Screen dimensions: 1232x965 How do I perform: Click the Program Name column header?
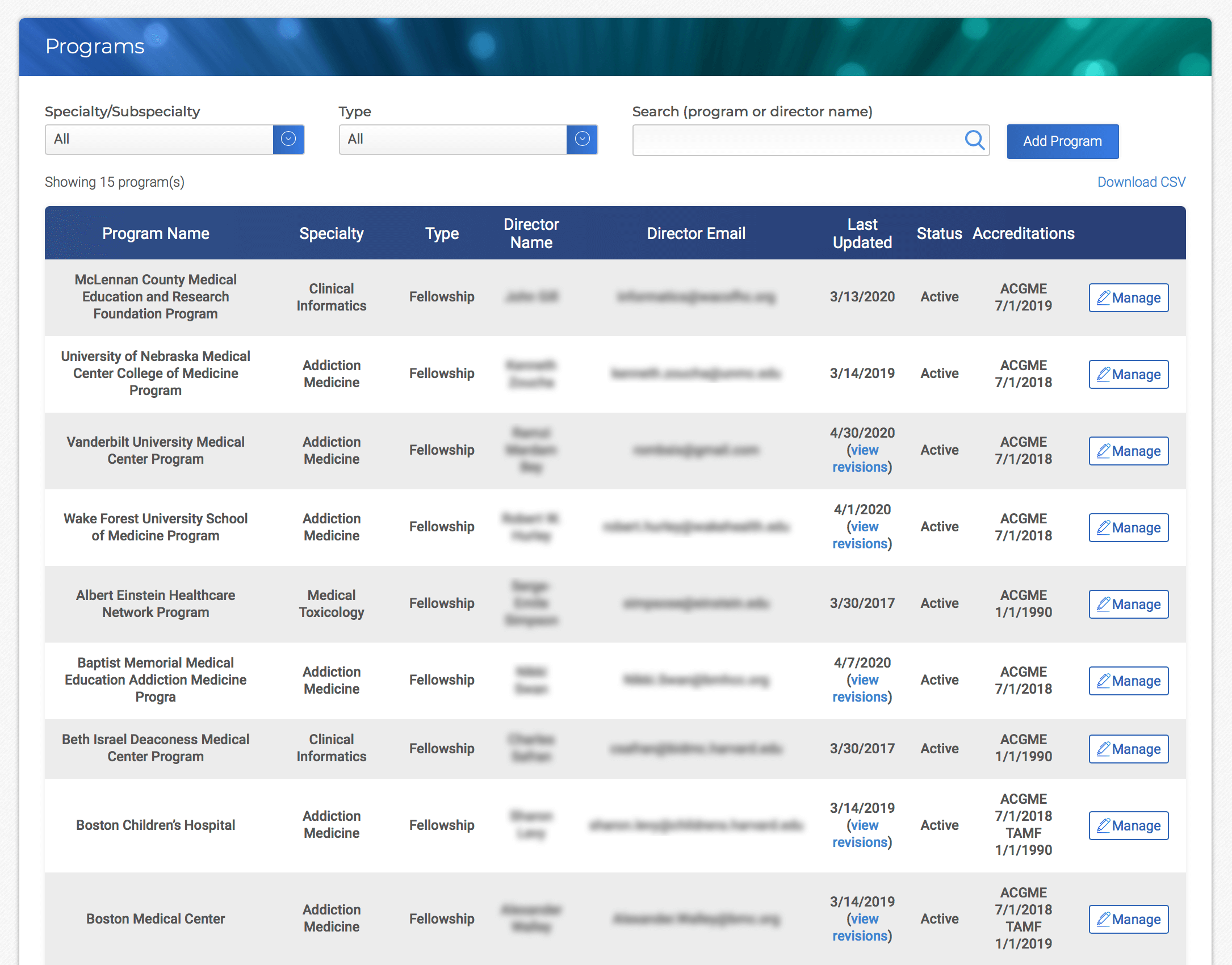156,233
